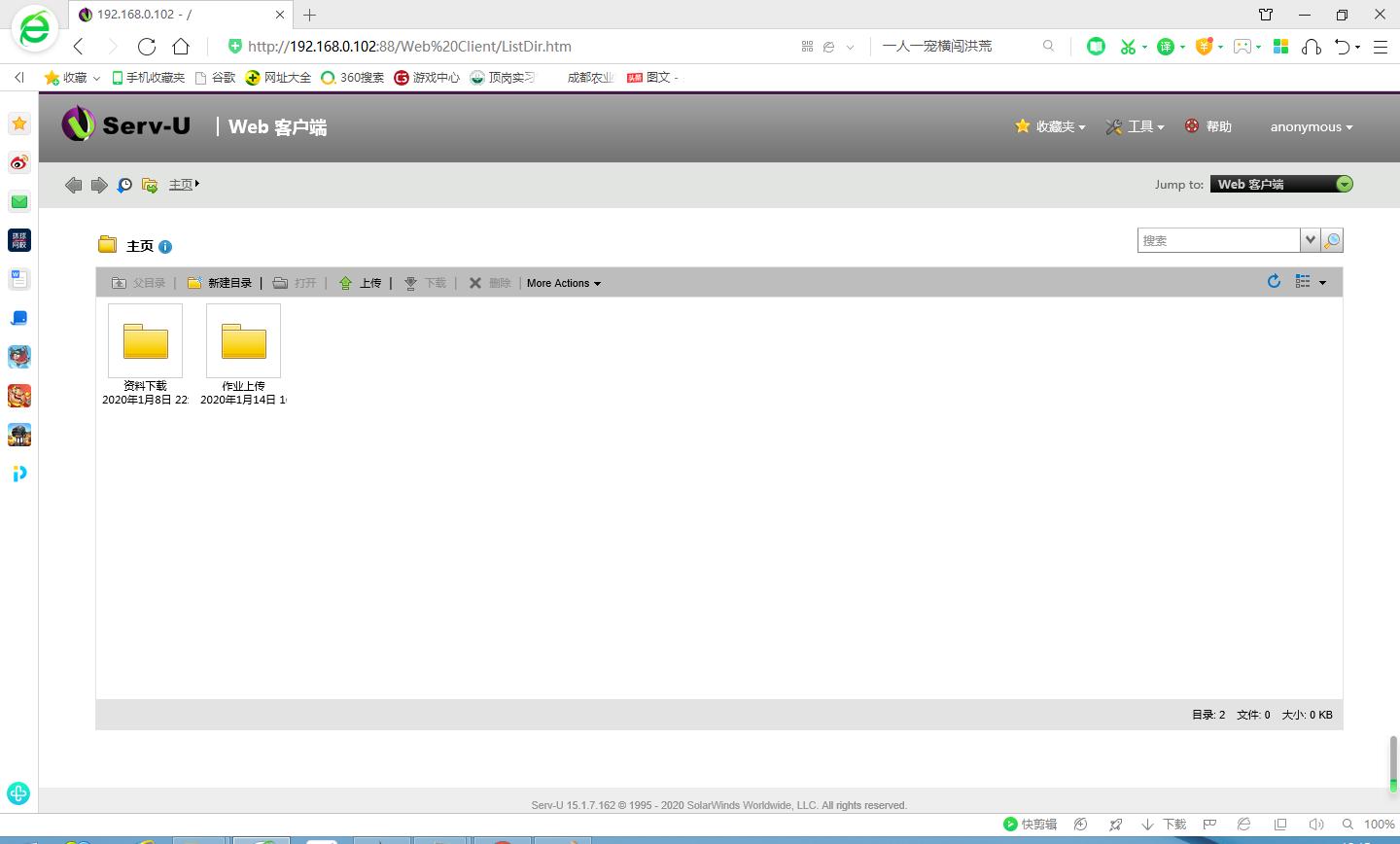Click the 删除 delete button
The width and height of the screenshot is (1400, 844).
[490, 283]
